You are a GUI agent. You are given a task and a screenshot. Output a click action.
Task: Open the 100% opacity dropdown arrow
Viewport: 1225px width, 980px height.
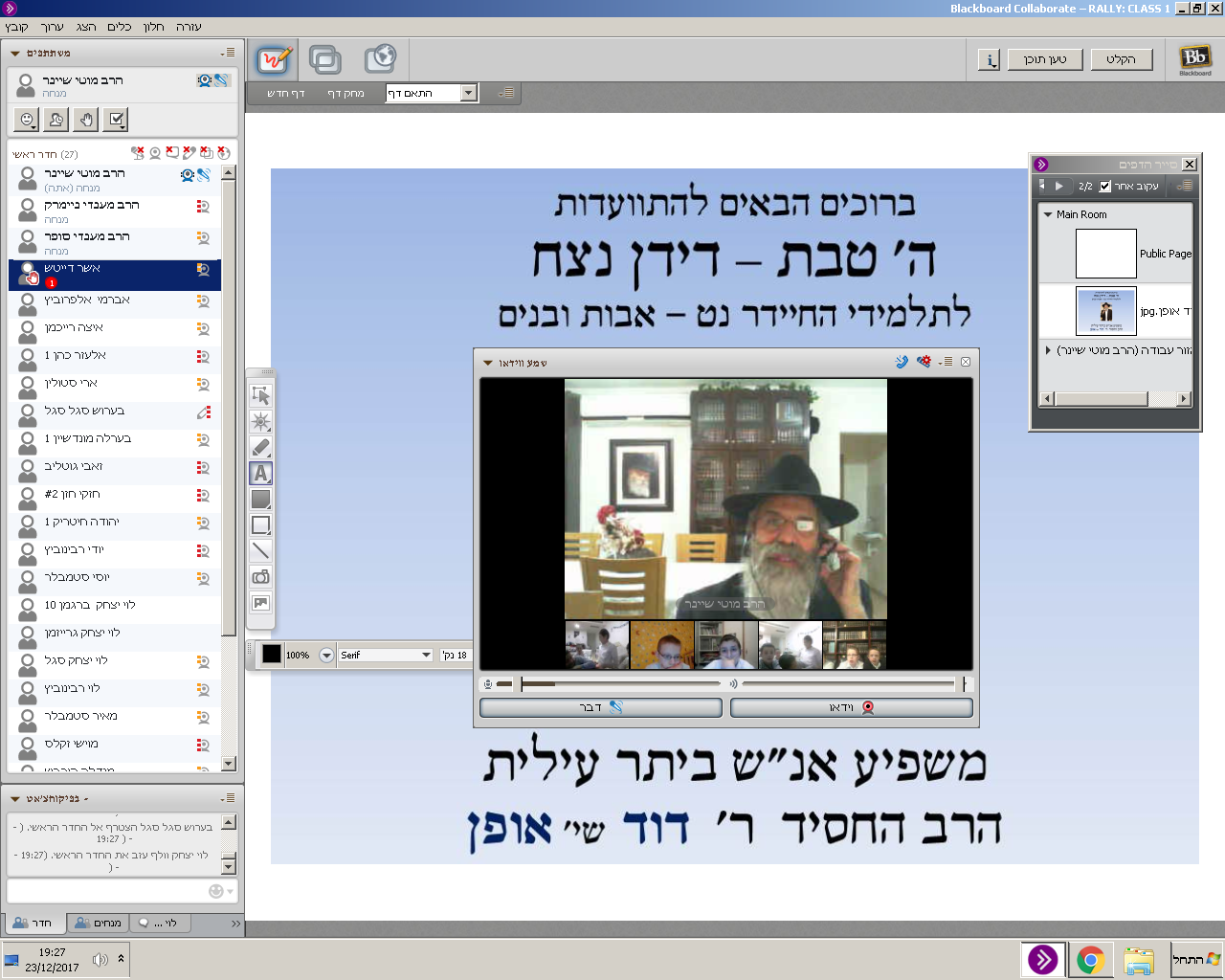pos(326,655)
